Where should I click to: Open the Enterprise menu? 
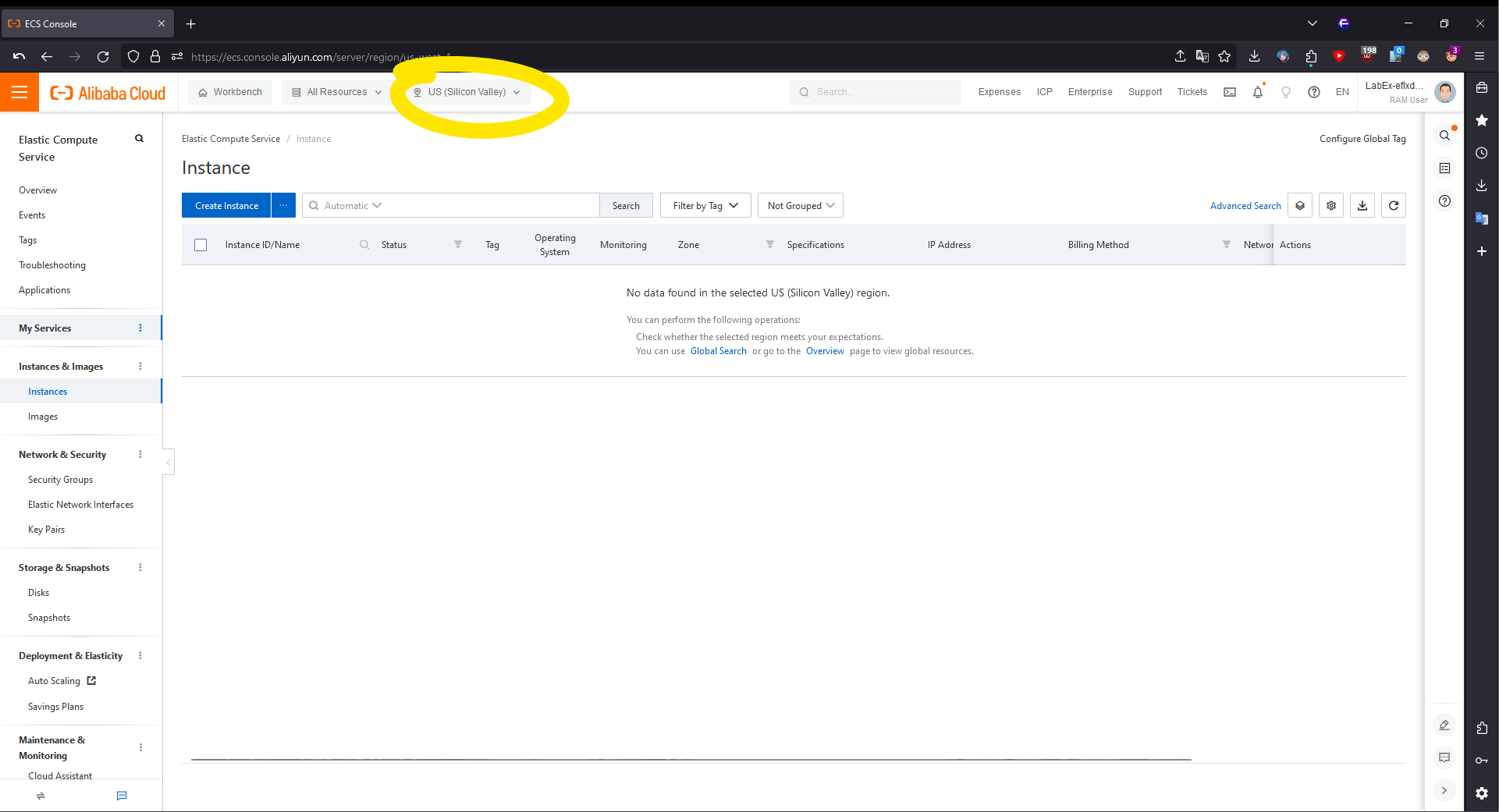click(x=1090, y=92)
